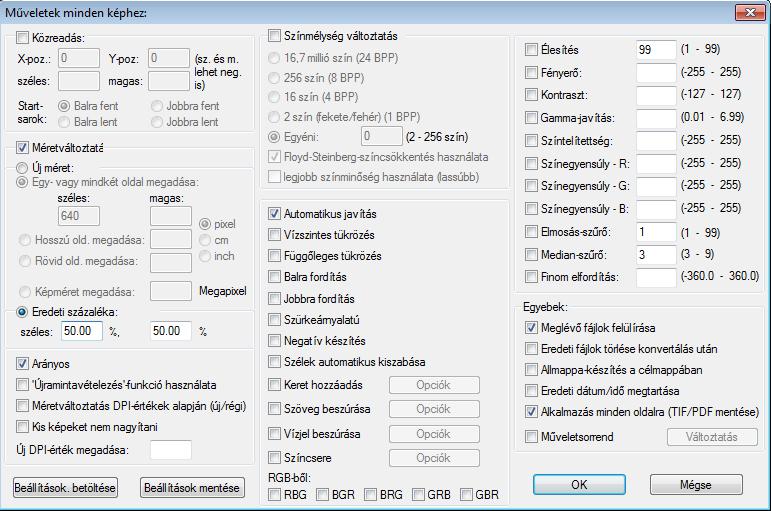Uncheck the Méretváltoztatás checkbox
Screen dimensions: 771x511
[24, 147]
